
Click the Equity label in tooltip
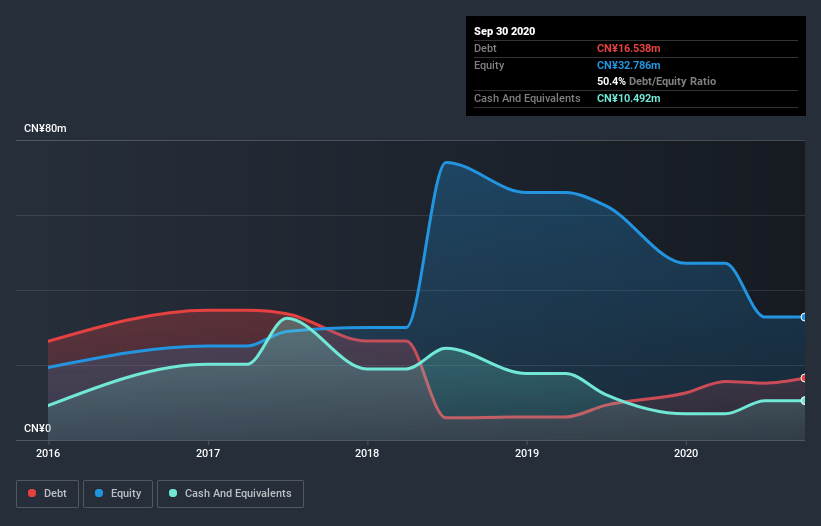[489, 65]
